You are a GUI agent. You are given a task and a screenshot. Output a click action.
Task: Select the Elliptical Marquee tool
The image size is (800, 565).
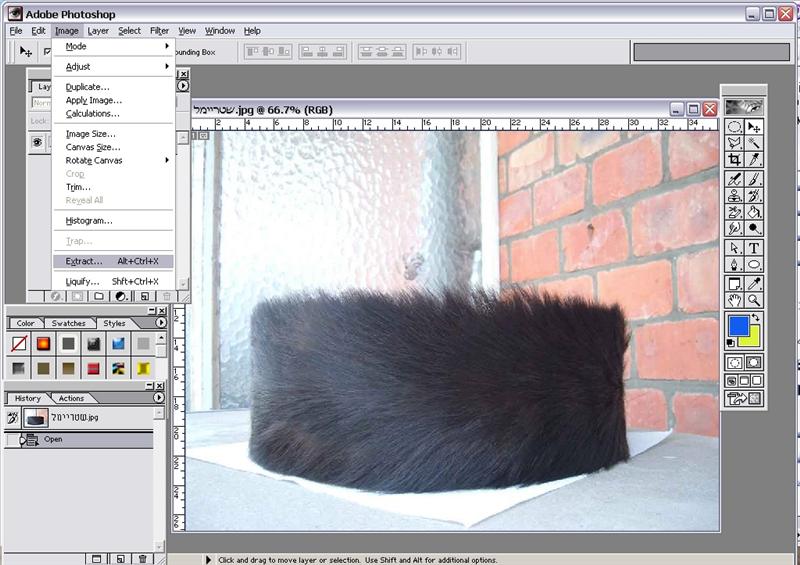(734, 127)
